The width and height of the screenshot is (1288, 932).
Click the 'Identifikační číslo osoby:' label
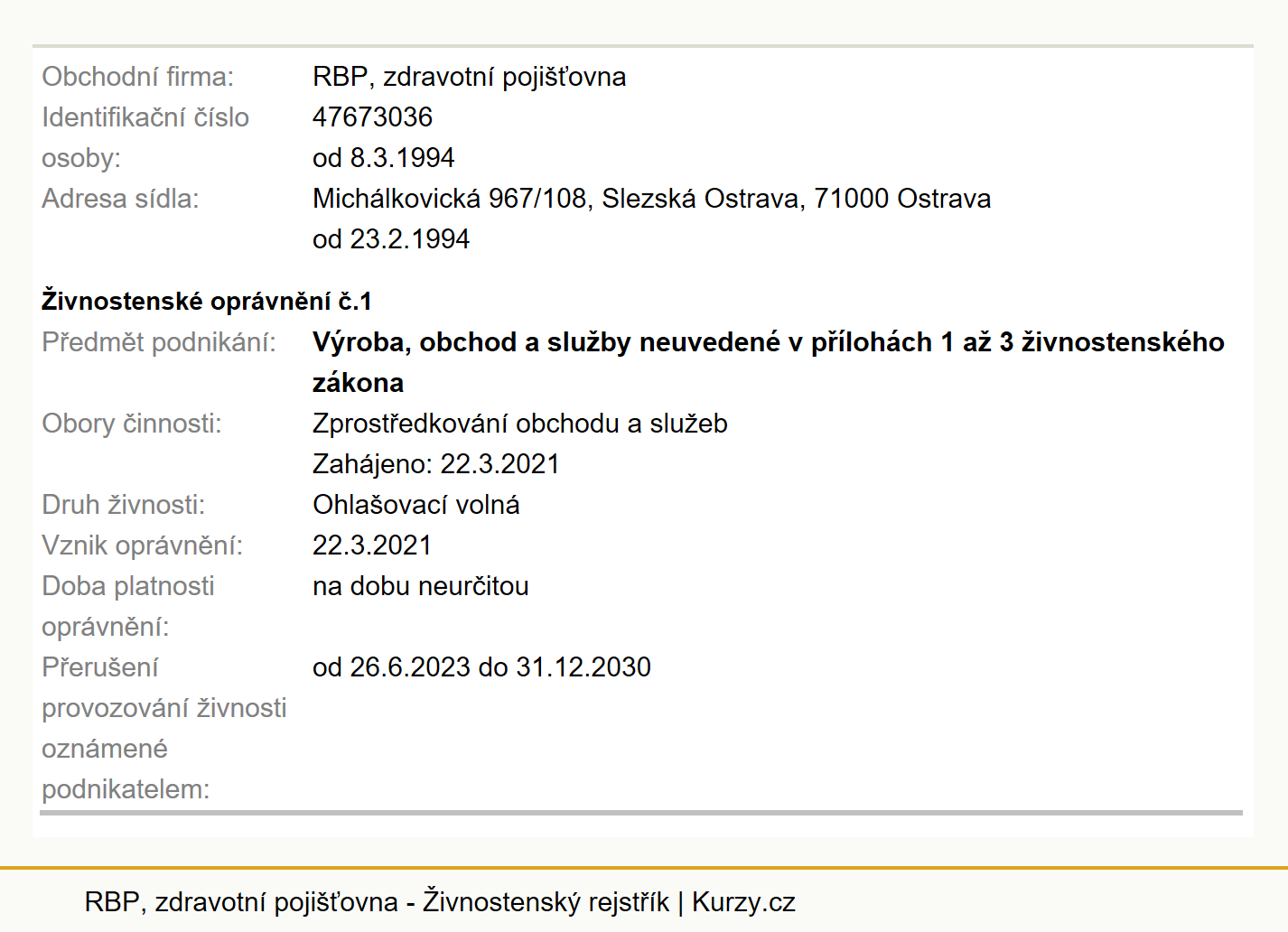[145, 137]
